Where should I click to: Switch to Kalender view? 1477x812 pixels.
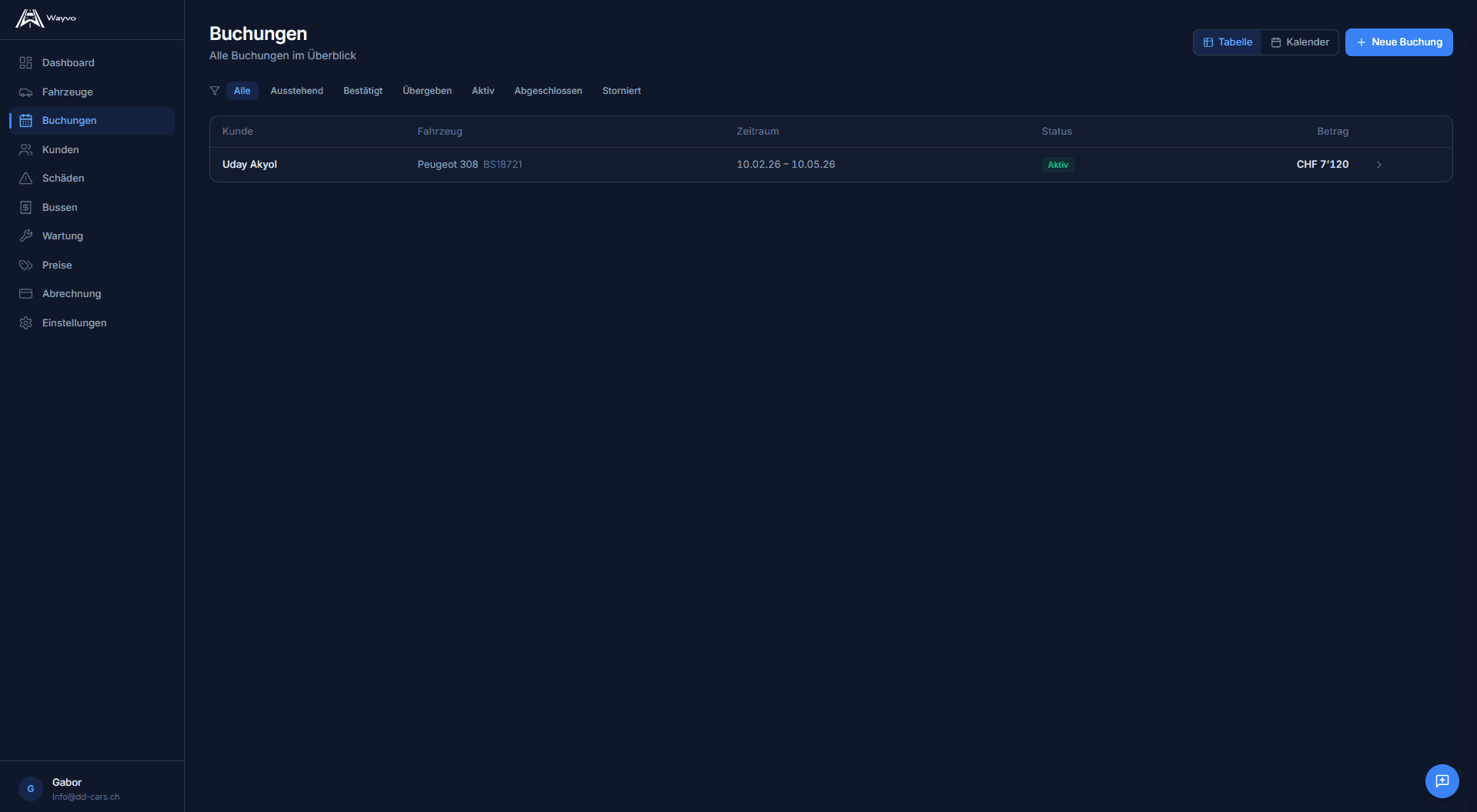[1300, 42]
